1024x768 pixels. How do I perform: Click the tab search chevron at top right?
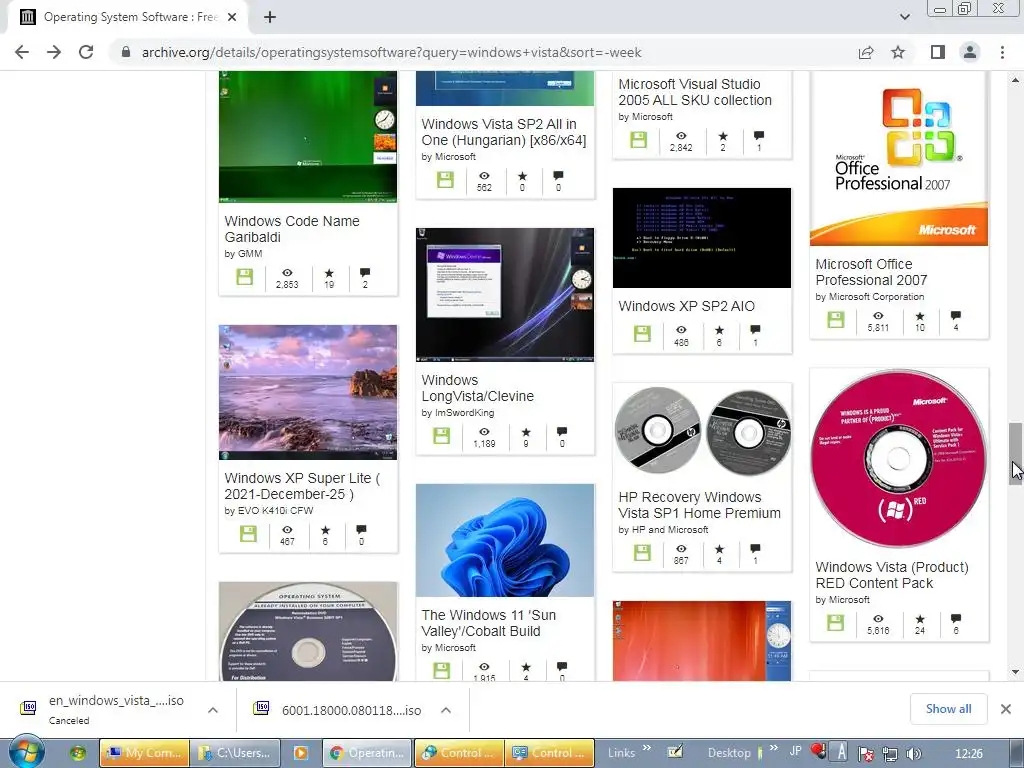[x=904, y=17]
